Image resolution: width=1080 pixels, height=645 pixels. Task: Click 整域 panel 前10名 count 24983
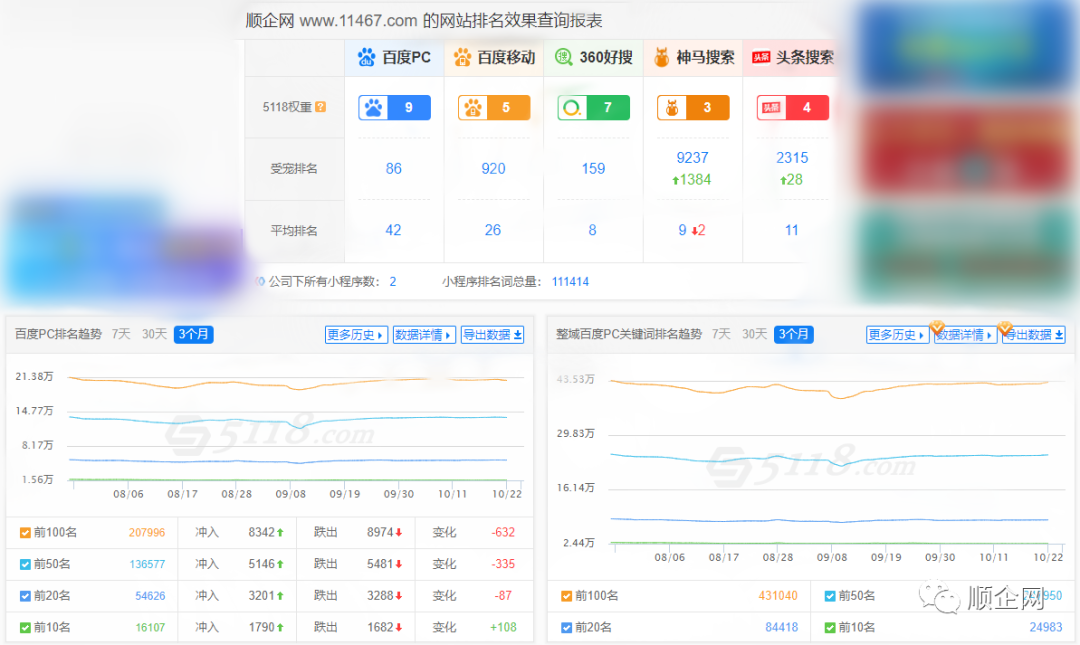[x=1046, y=628]
